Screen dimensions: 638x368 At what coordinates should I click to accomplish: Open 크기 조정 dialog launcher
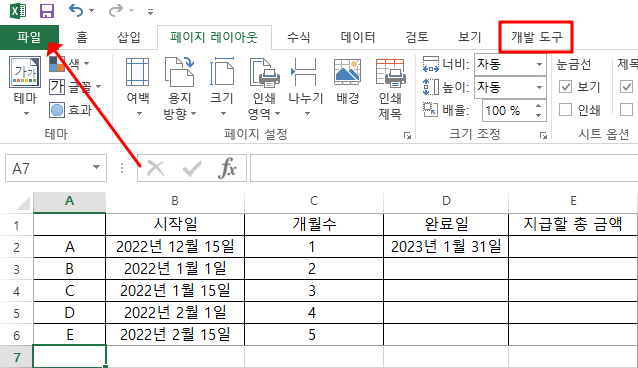click(x=543, y=136)
